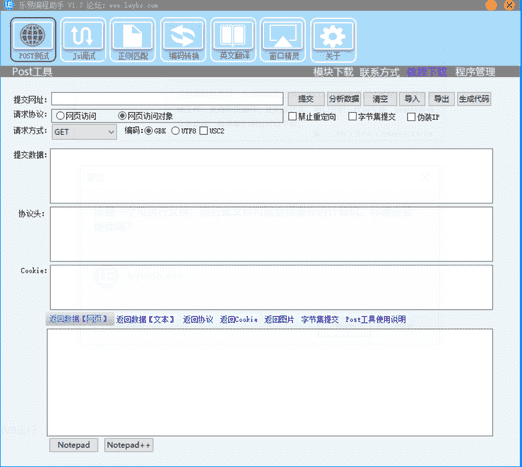522x467 pixels.
Task: Open the 窗口精灵 screen icon
Action: click(x=283, y=40)
